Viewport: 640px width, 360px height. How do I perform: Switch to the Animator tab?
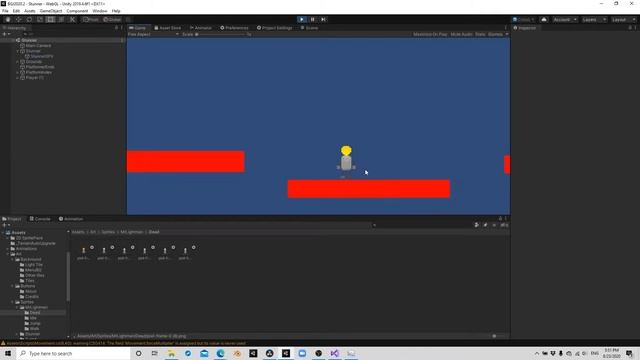(x=200, y=28)
